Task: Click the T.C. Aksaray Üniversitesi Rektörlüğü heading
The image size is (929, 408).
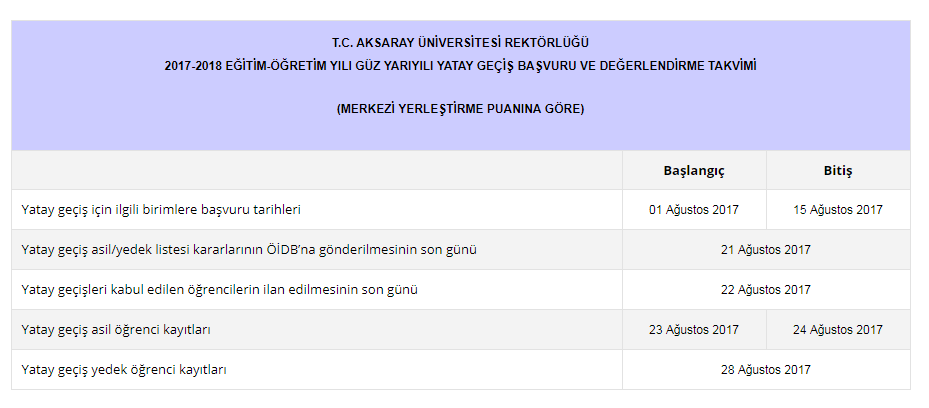Action: (x=460, y=43)
